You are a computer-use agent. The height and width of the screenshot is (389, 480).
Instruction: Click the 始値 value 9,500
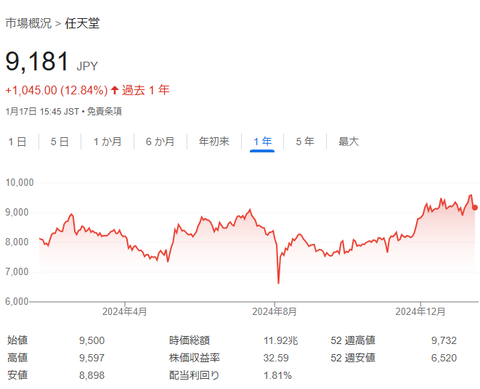pyautogui.click(x=92, y=341)
